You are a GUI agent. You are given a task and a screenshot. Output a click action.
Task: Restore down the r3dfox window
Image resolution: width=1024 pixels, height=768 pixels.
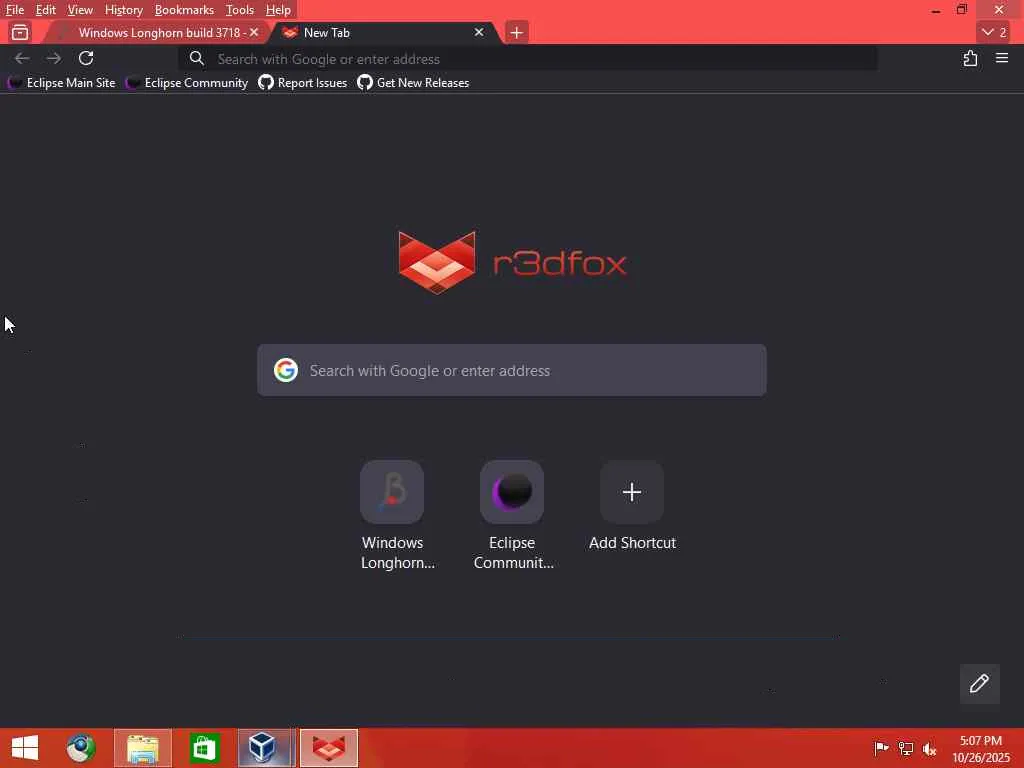pyautogui.click(x=962, y=9)
